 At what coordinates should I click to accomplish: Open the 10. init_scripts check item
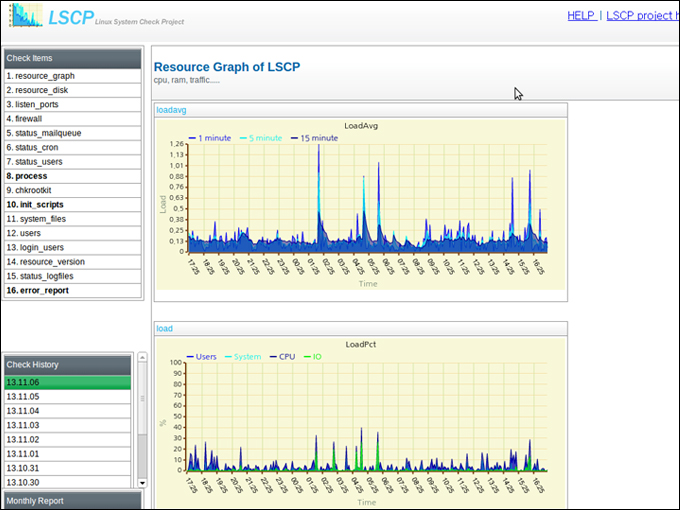pos(34,204)
